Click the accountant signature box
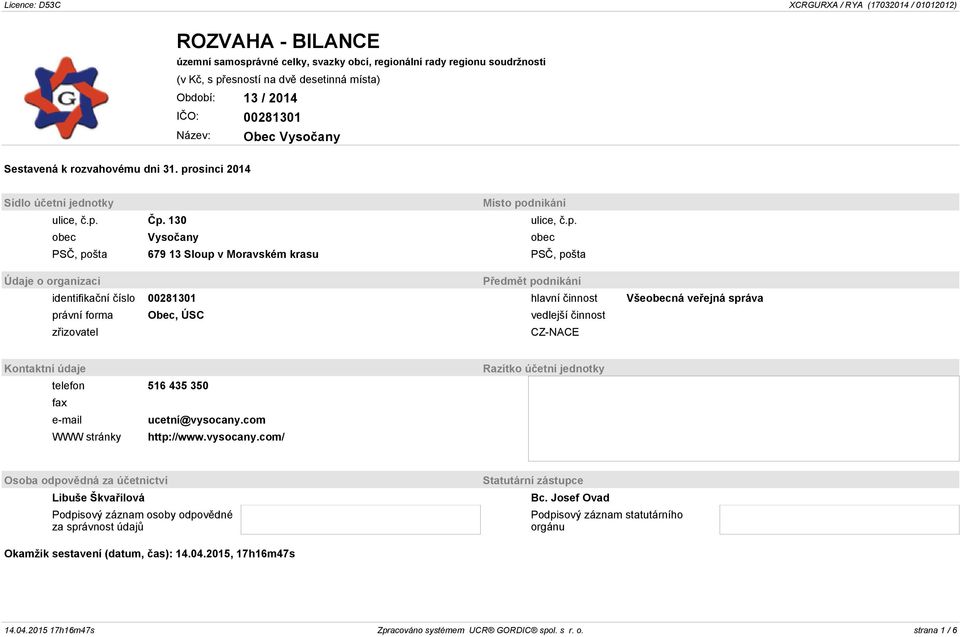Screen dimensions: 960x637 click(x=361, y=519)
